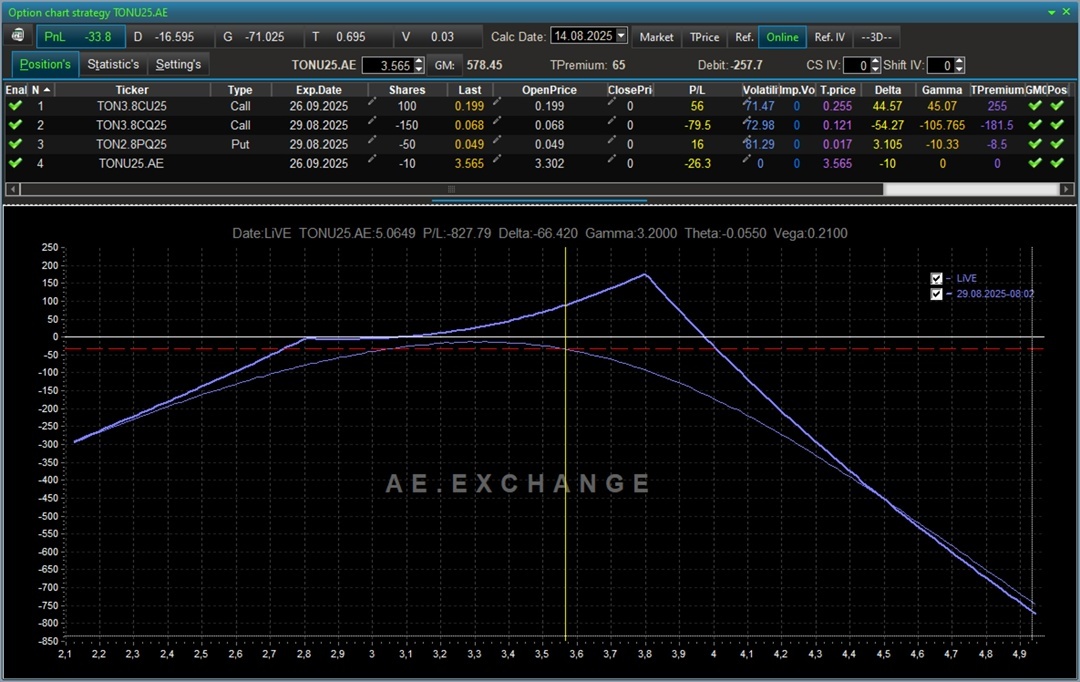The image size is (1080, 682).
Task: Disable Enable checkmark for row 4 TONU25.AE
Action: pos(15,163)
